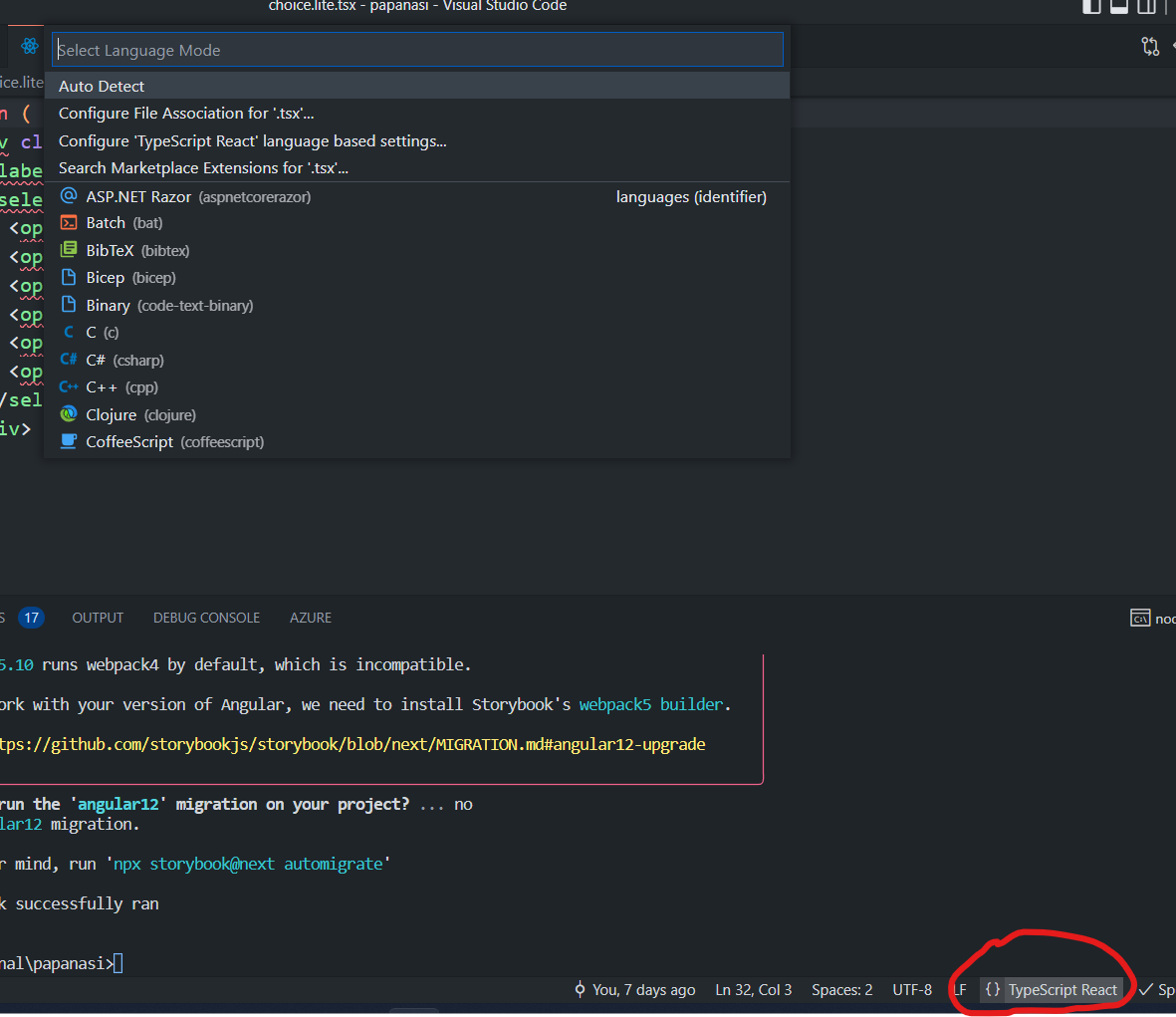Click the spell checker checkmark icon
The image size is (1176, 1017).
(x=1145, y=990)
